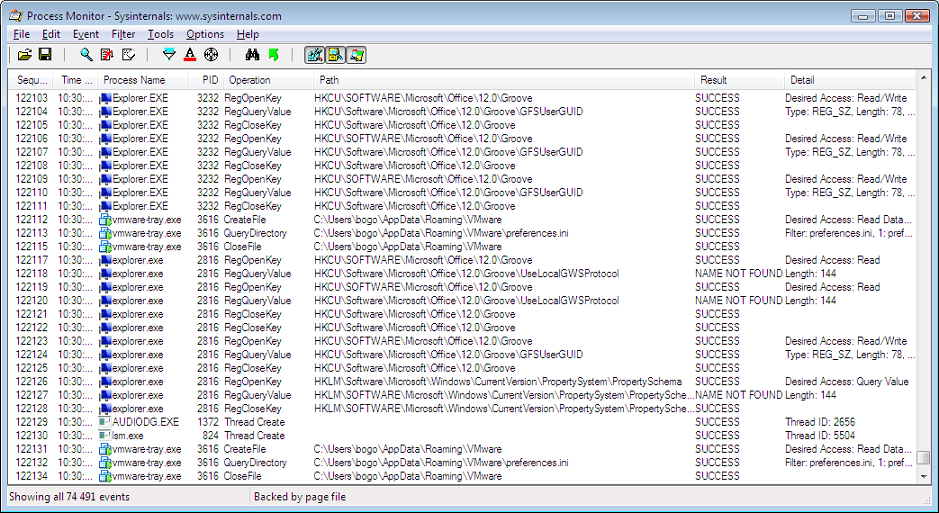
Task: Click CloseFile operation in row 122134
Action: [x=243, y=476]
